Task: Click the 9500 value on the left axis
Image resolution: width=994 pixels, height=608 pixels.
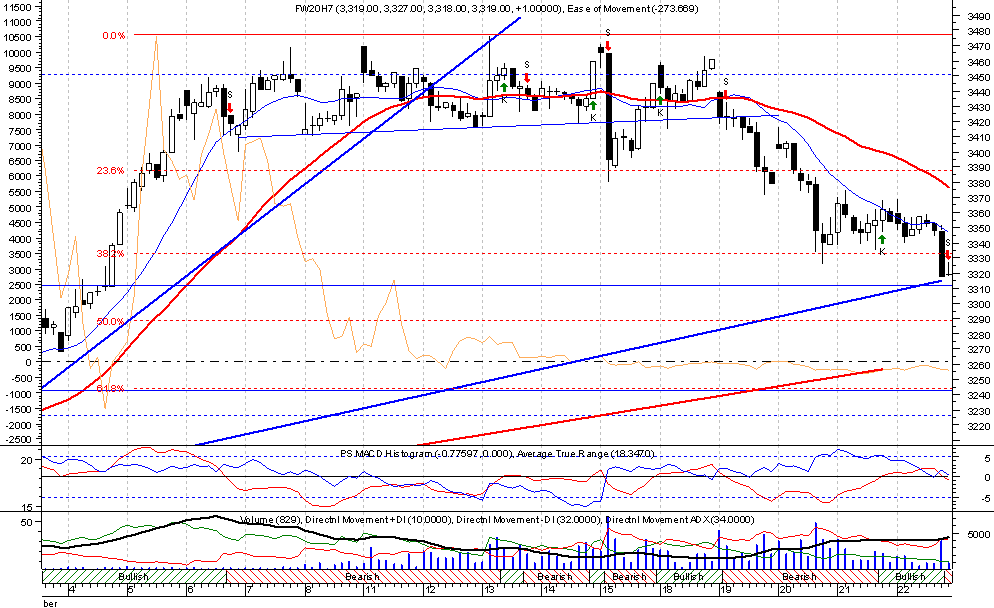Action: [x=20, y=68]
